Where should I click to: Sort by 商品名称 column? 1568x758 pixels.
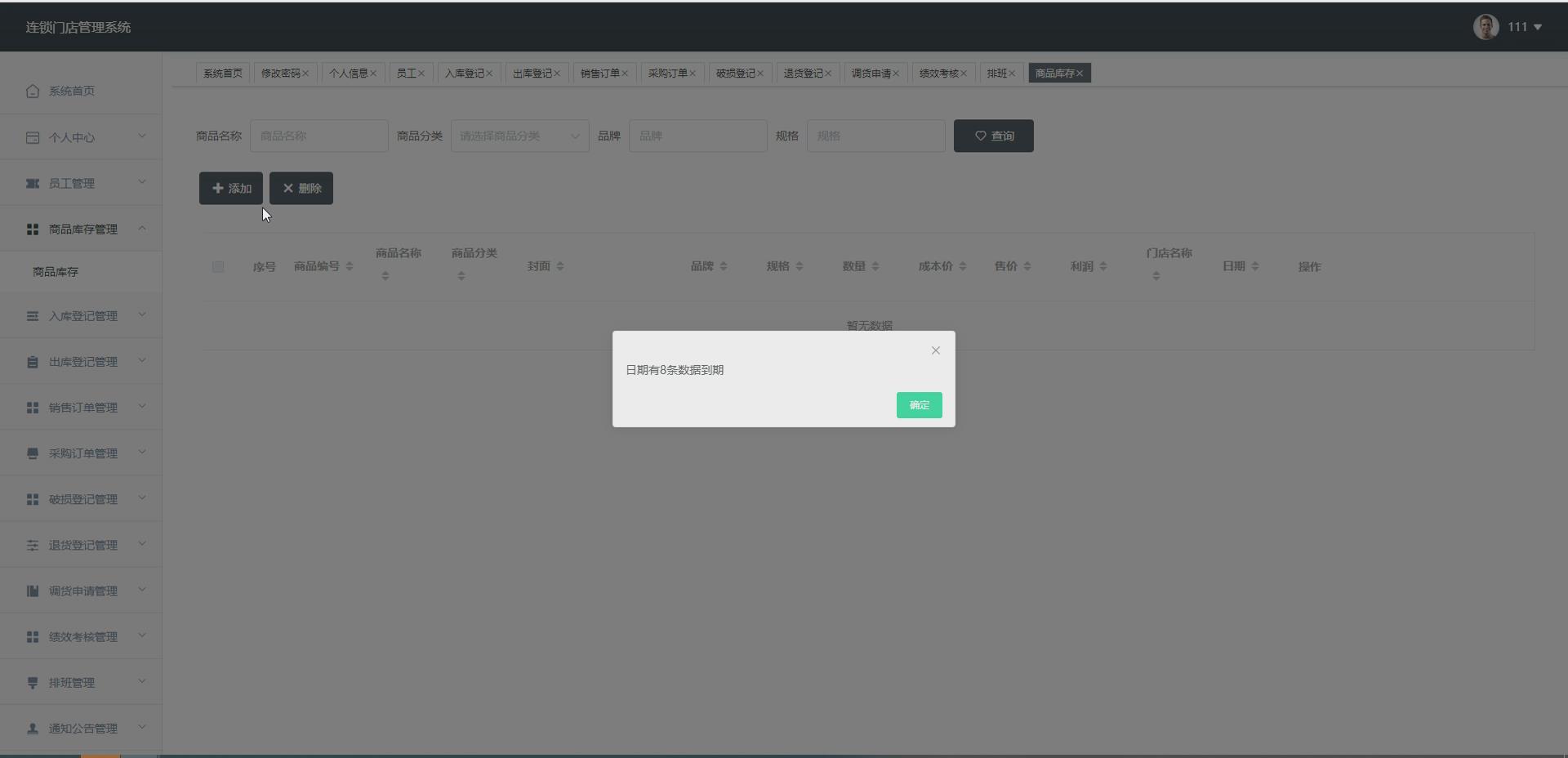[x=385, y=276]
